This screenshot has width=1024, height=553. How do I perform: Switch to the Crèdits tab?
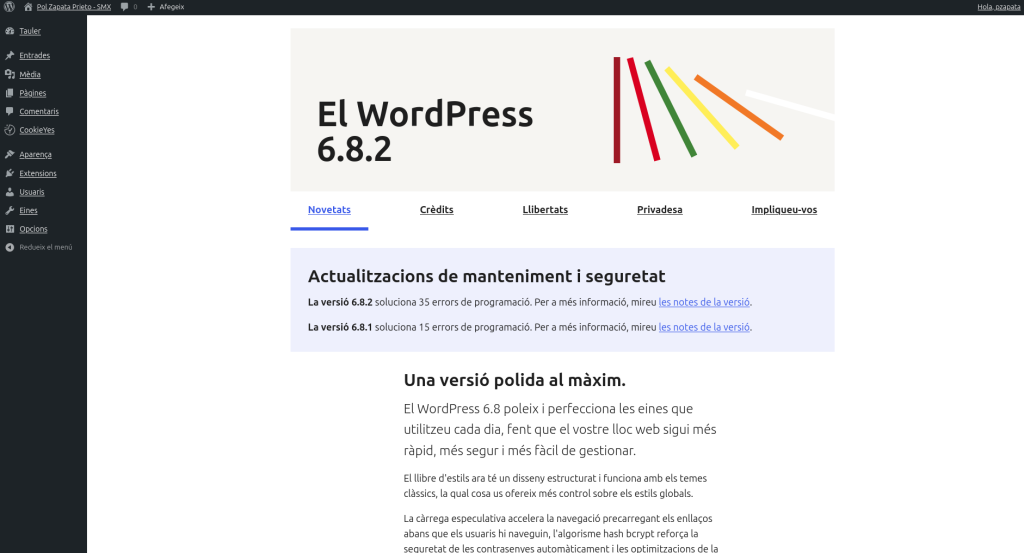click(436, 210)
